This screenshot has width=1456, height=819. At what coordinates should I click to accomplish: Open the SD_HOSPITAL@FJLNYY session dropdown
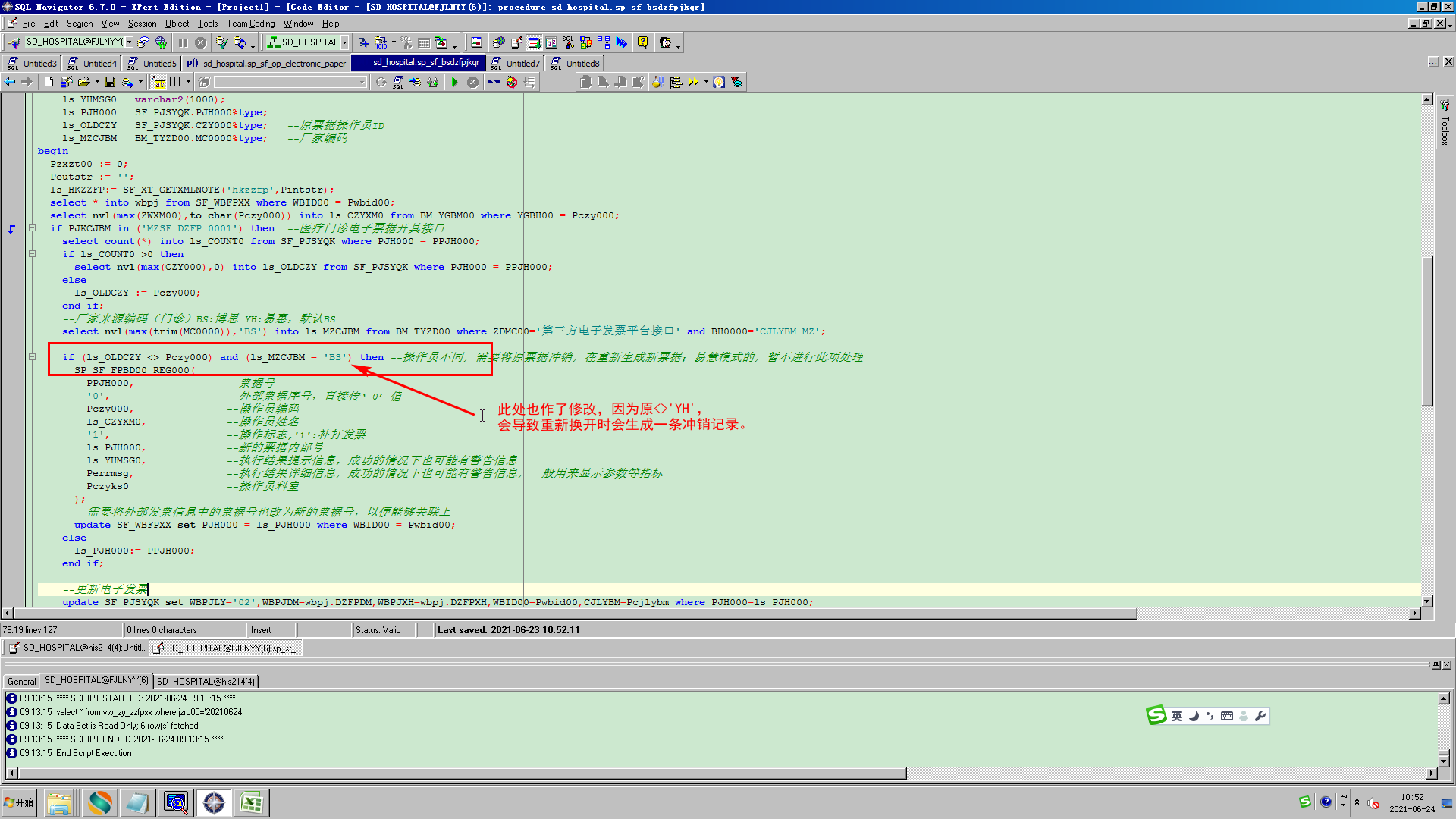click(x=130, y=42)
